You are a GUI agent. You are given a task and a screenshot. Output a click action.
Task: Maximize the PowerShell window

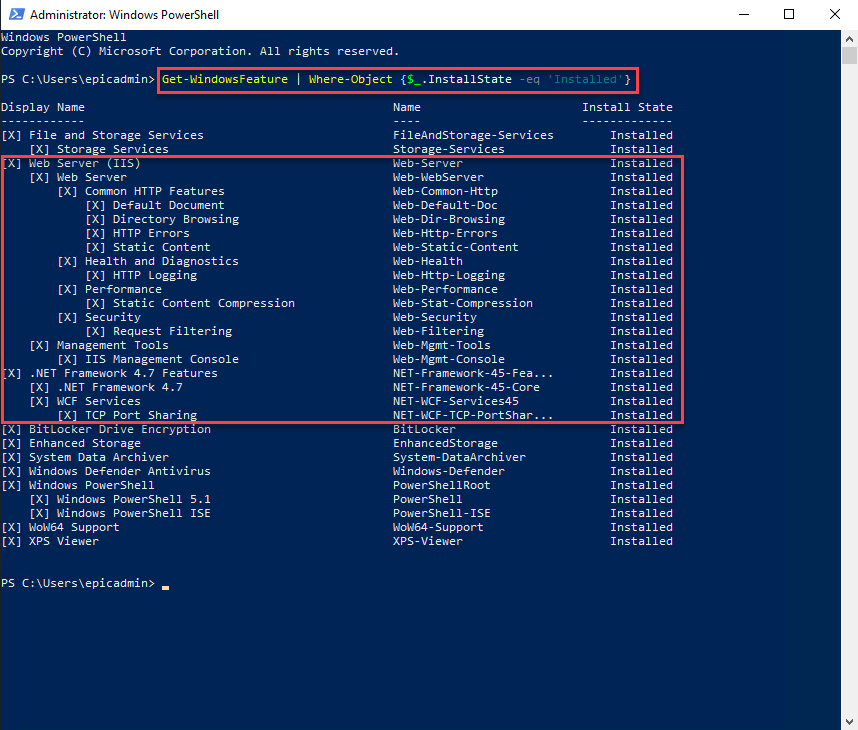coord(789,14)
